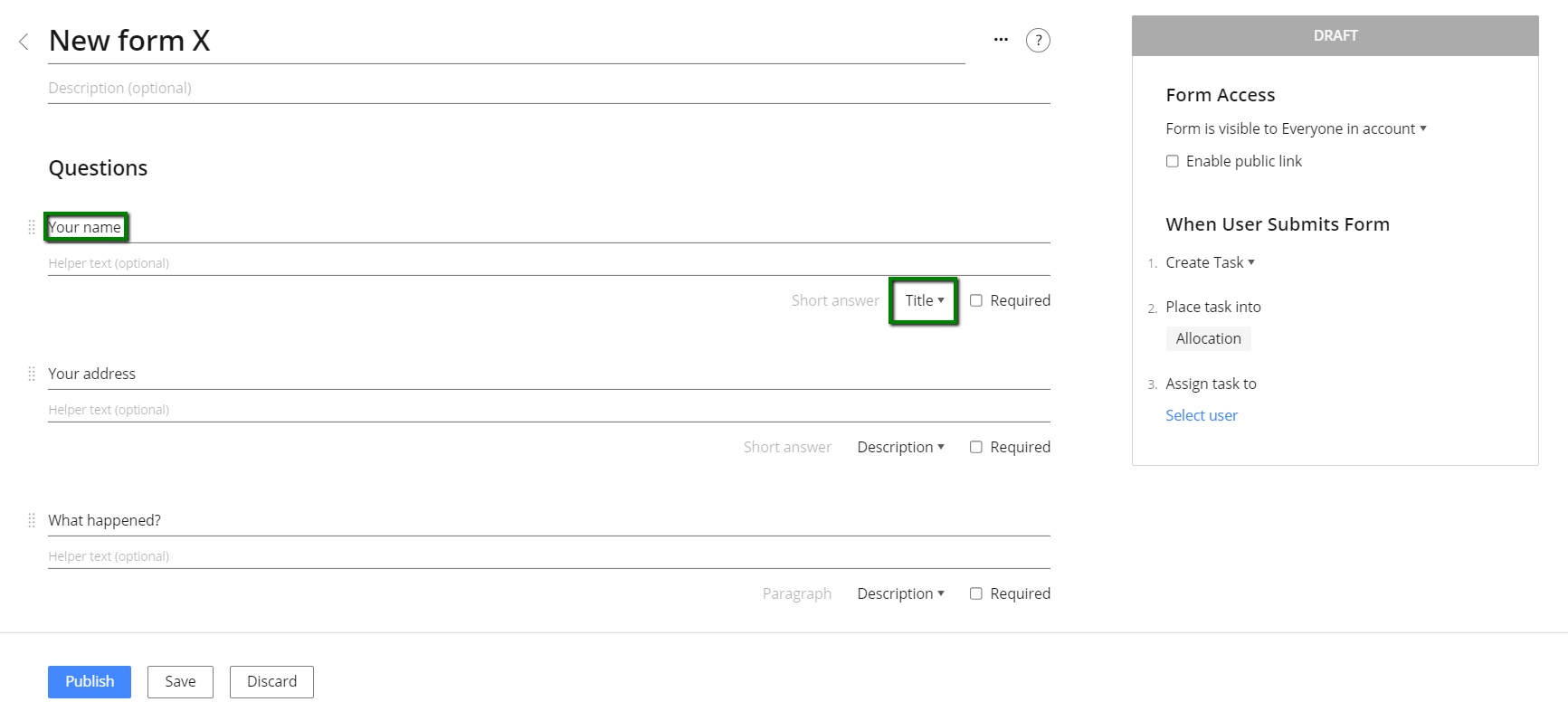Click the Select user link
Image resolution: width=1568 pixels, height=721 pixels.
[1202, 415]
